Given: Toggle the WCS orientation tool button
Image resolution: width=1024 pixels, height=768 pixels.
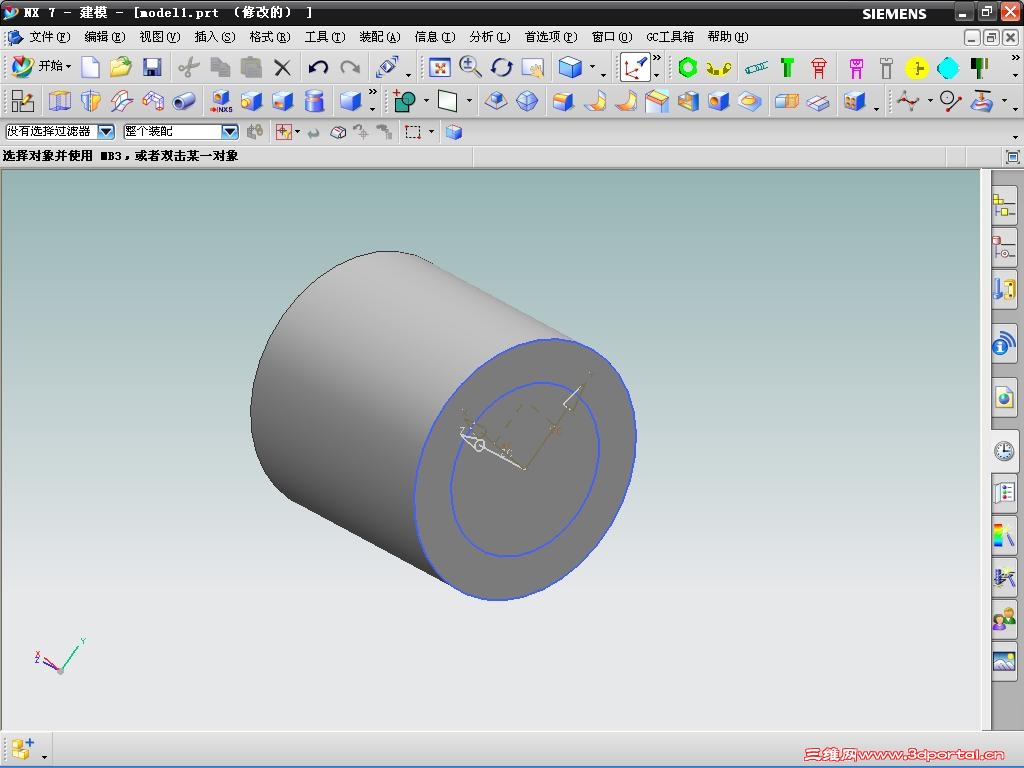Looking at the screenshot, I should 635,68.
